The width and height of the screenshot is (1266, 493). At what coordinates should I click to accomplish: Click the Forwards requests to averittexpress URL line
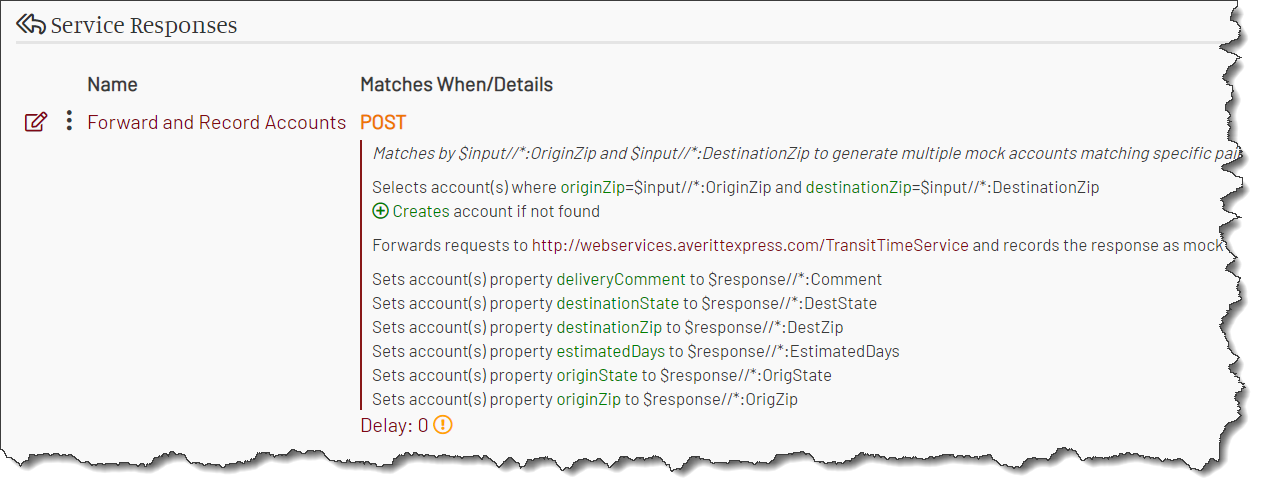tap(797, 245)
